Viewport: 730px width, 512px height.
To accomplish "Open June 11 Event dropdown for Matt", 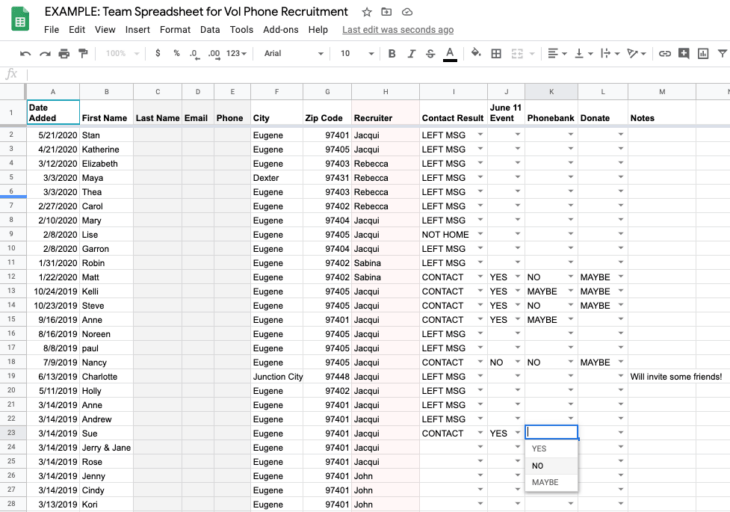I will coord(517,276).
